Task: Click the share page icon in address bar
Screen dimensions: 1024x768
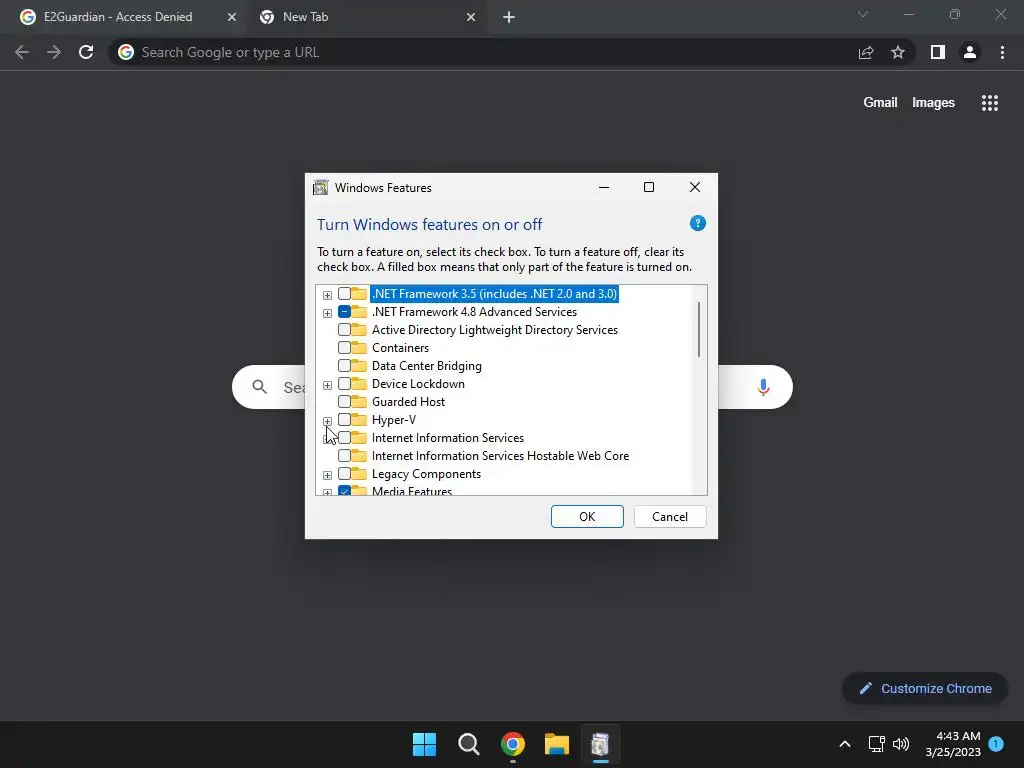Action: tap(866, 52)
